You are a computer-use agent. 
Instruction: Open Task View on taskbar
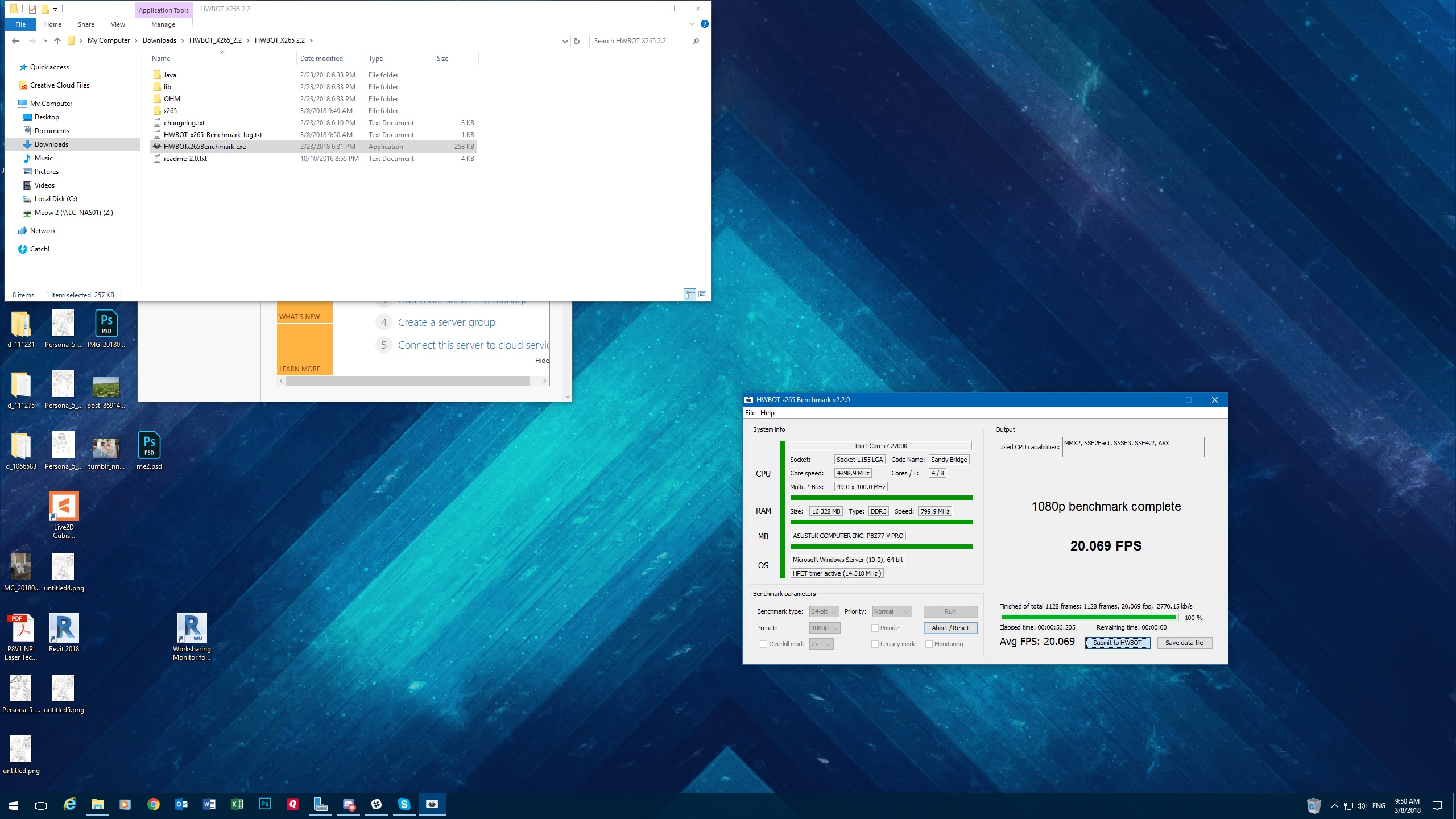(41, 805)
